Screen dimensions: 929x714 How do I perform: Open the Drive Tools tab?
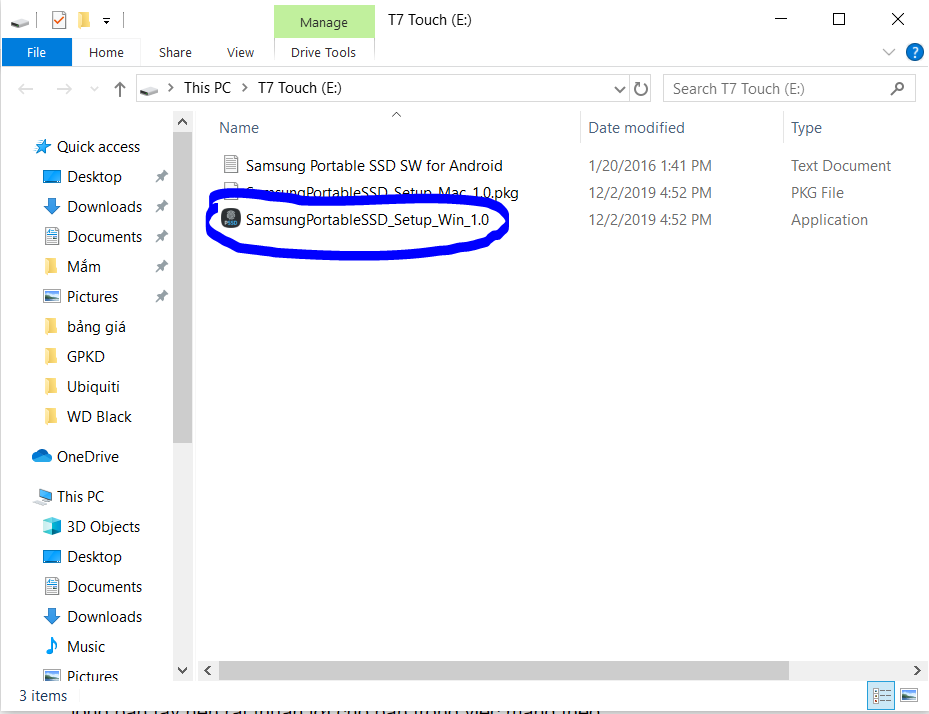tap(323, 52)
